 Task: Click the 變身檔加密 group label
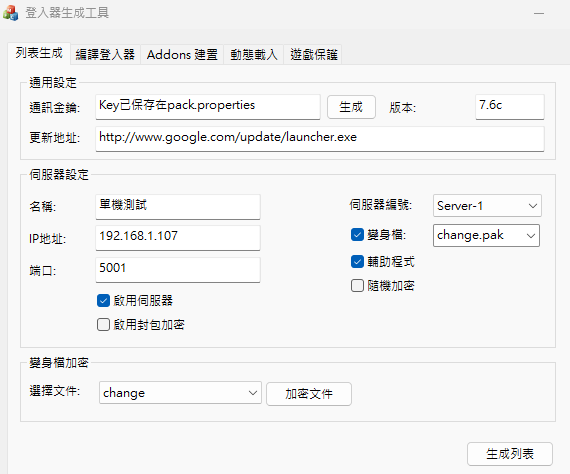coord(59,362)
